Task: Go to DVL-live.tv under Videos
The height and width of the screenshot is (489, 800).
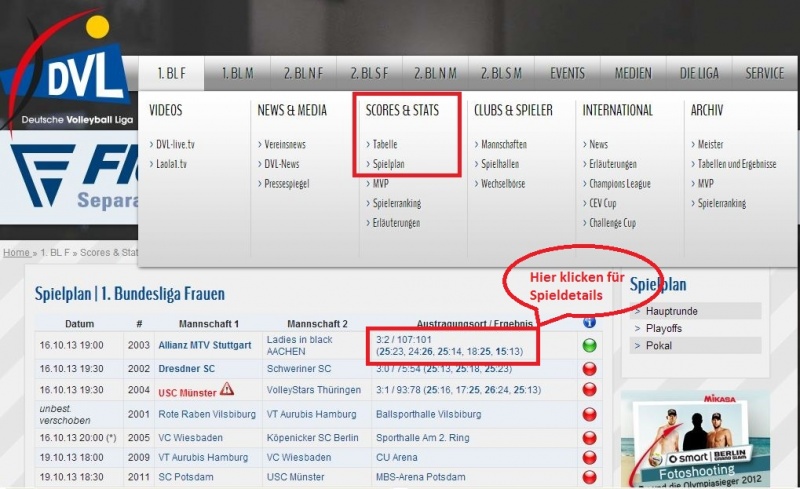Action: point(175,144)
